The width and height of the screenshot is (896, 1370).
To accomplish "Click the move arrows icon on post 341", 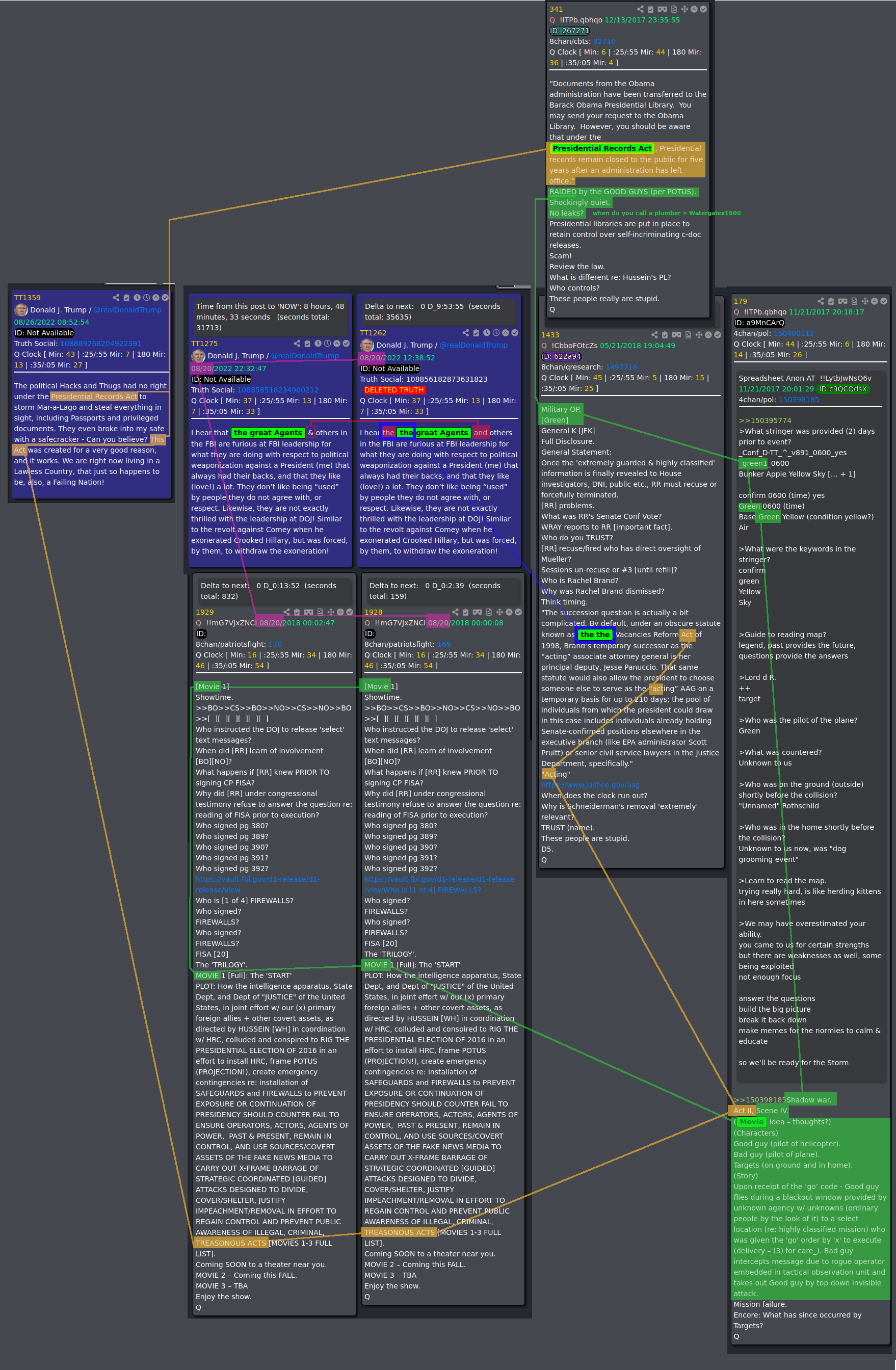I will pyautogui.click(x=684, y=9).
